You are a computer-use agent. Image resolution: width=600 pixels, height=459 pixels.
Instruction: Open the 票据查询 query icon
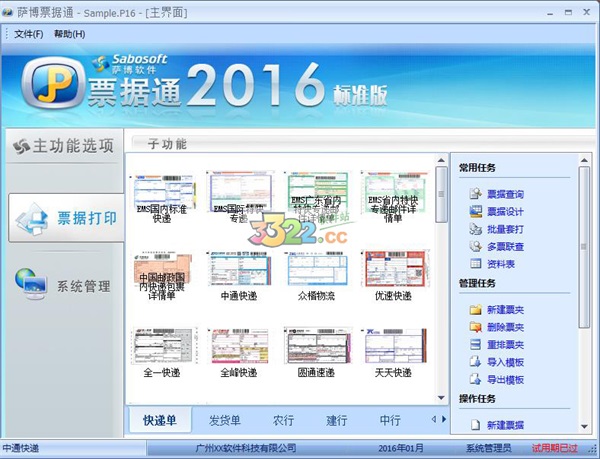coord(476,194)
